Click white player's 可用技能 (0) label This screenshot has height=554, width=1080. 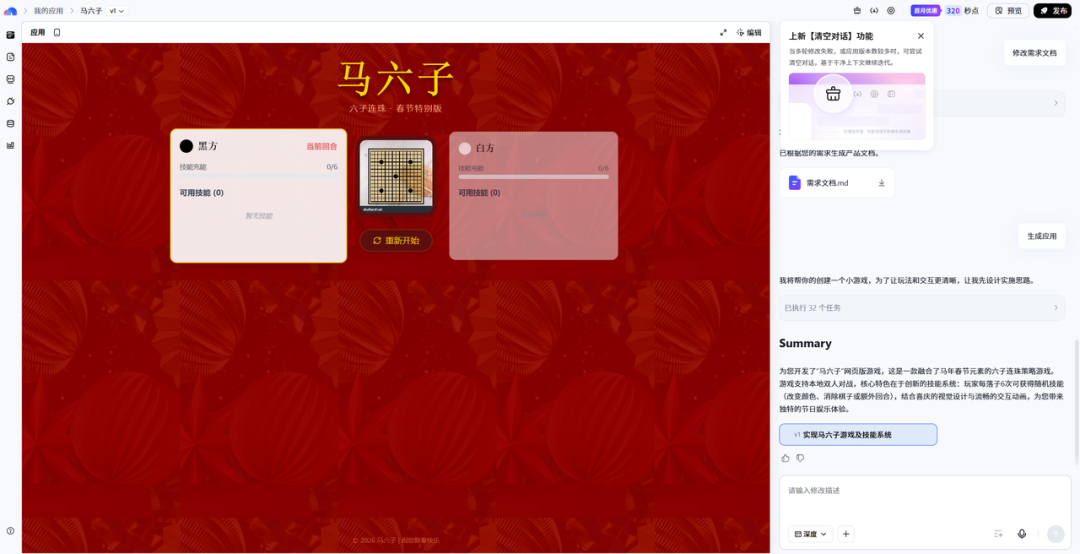[479, 193]
